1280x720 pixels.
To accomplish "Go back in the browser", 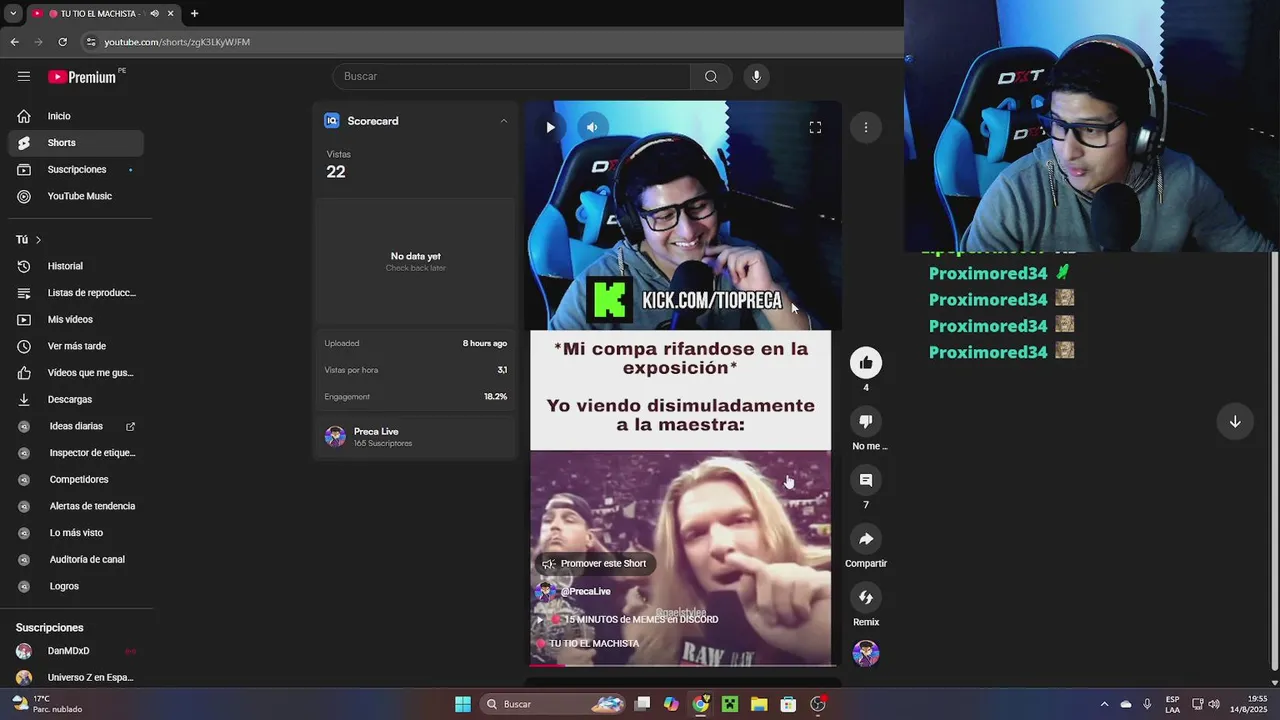I will 14,42.
